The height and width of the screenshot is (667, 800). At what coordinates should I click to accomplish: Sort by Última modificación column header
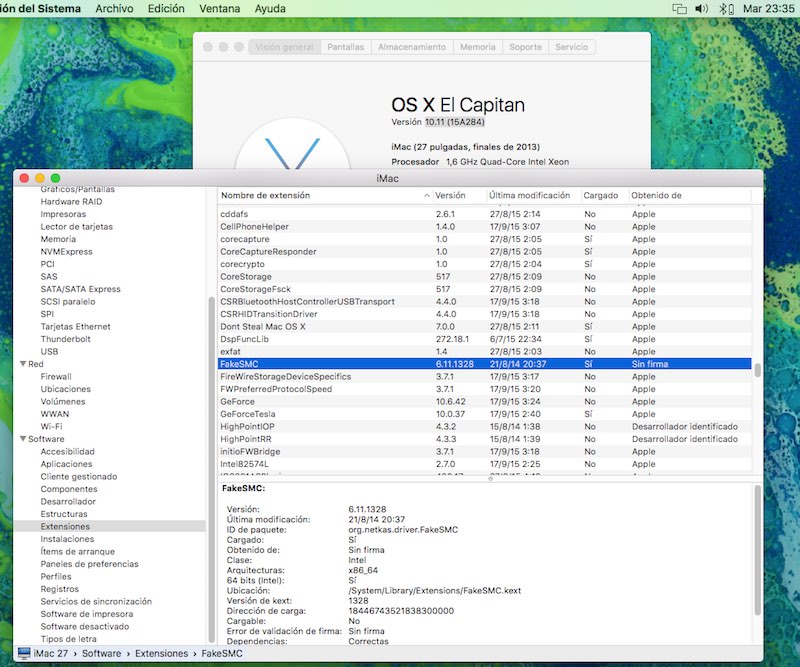click(x=534, y=195)
